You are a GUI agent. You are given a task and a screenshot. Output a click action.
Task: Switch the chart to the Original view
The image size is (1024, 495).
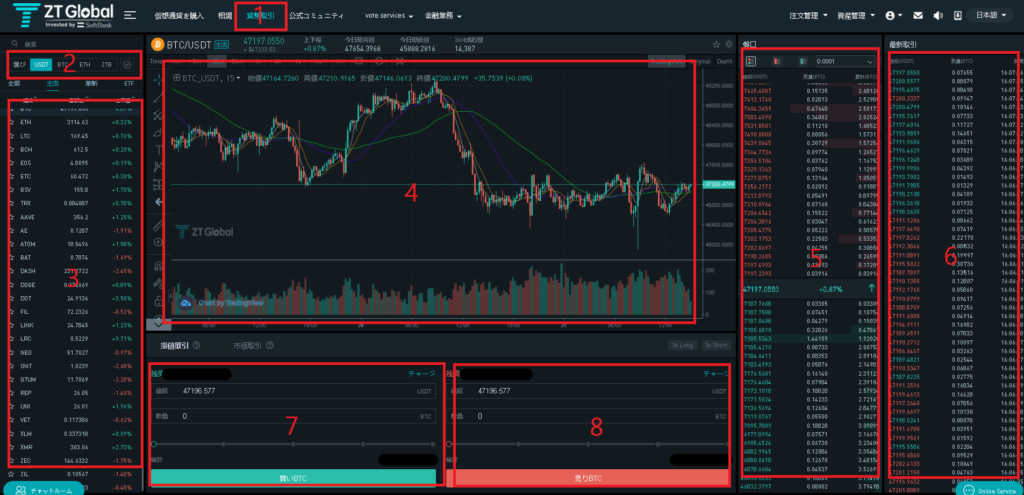coord(699,61)
